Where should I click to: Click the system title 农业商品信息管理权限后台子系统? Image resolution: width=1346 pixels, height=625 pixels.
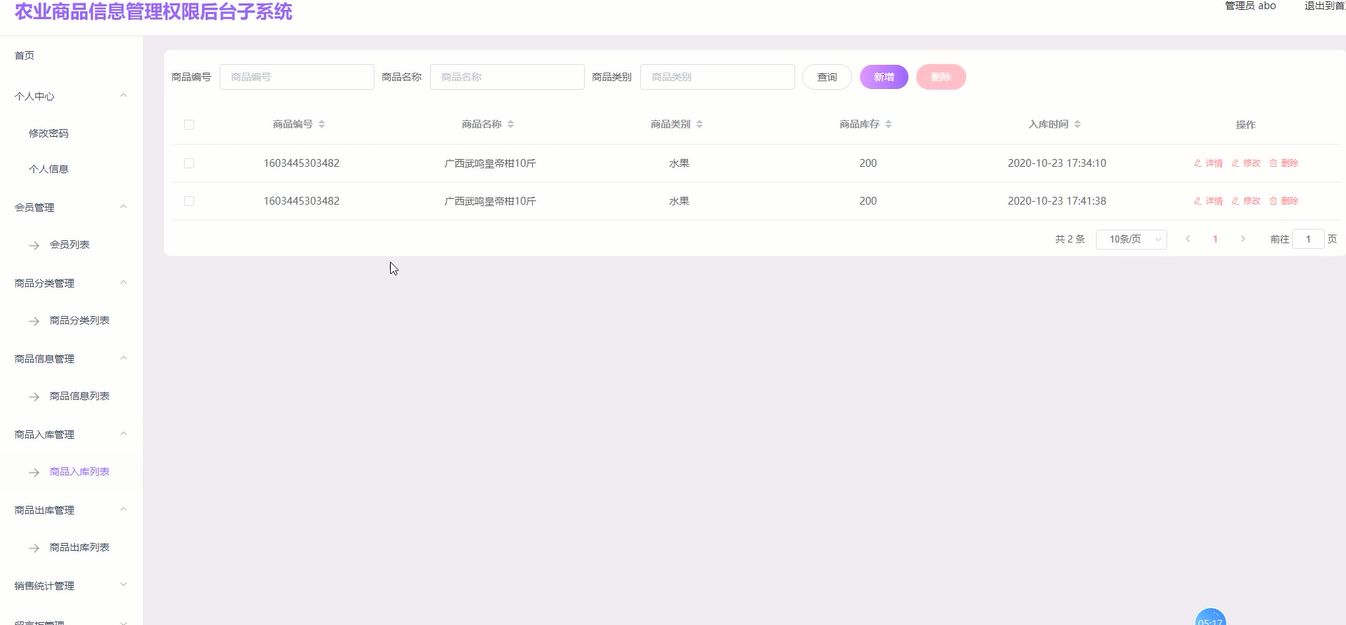[x=153, y=12]
